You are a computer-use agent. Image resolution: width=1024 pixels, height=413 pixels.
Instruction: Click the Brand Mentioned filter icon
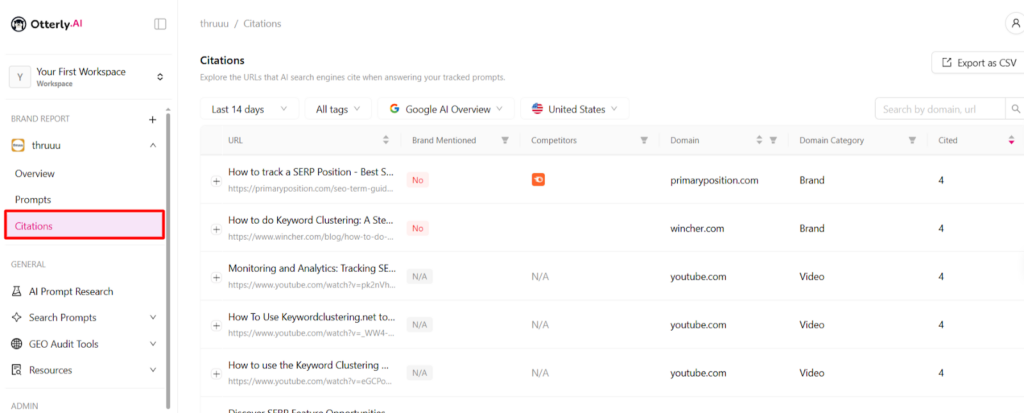tap(505, 141)
